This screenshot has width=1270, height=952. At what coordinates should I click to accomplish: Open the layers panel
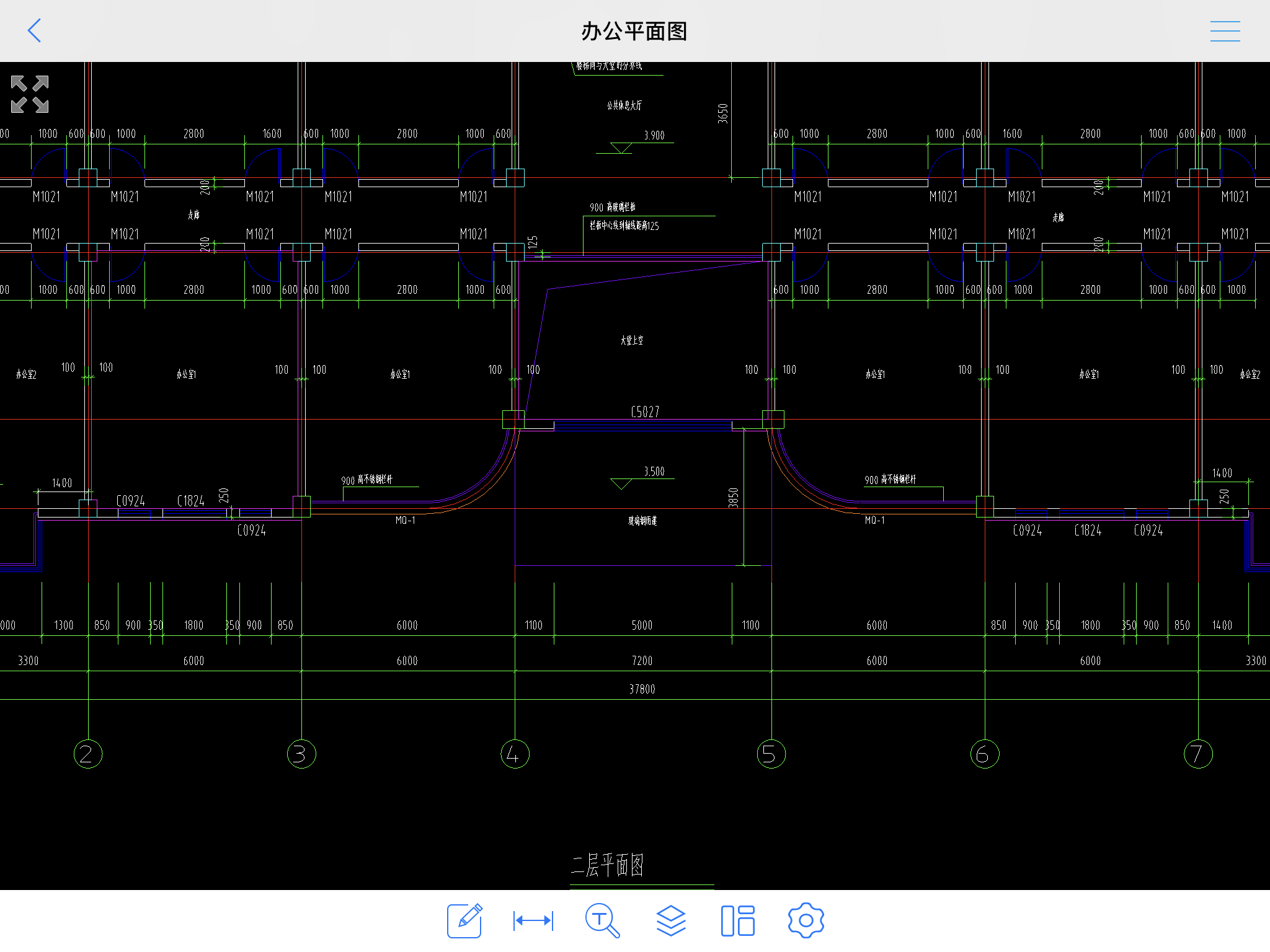tap(671, 920)
